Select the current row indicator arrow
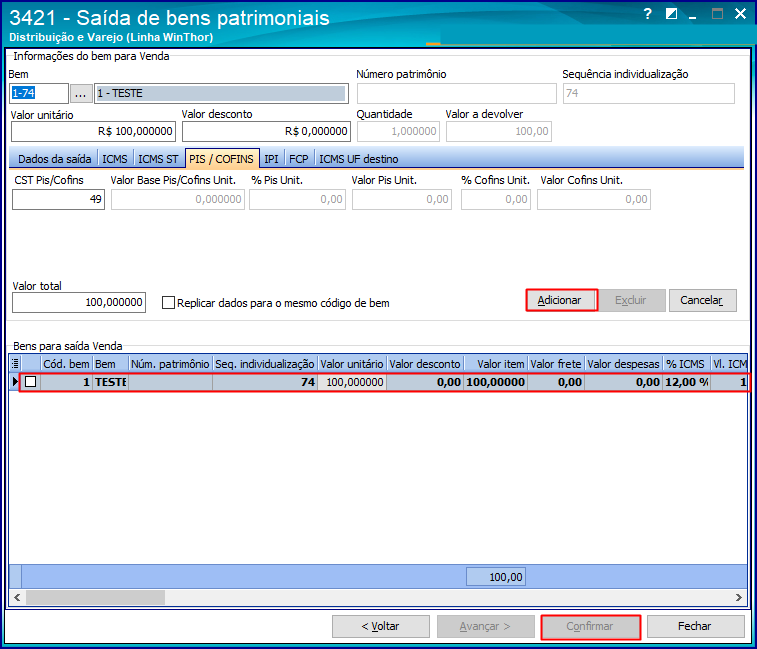Screen dimensions: 757x649 tap(15, 382)
